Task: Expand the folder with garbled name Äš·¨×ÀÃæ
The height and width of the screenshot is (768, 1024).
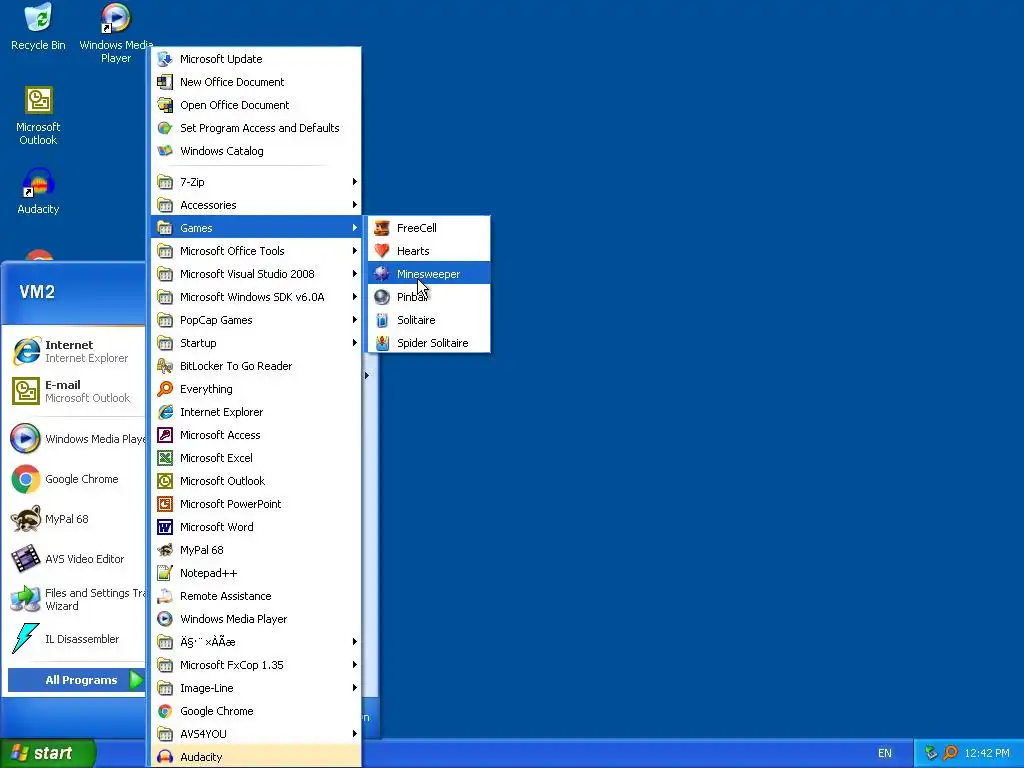Action: point(256,642)
